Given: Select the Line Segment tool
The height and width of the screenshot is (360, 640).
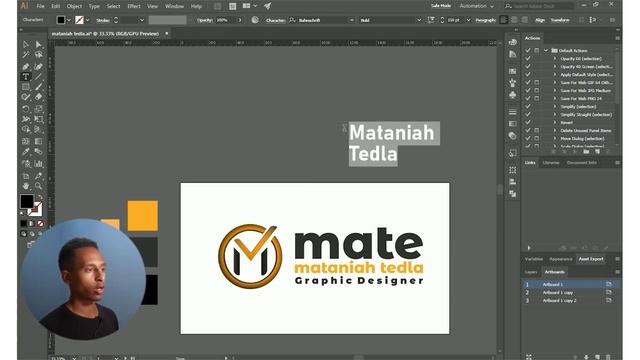Looking at the screenshot, I should tap(38, 76).
